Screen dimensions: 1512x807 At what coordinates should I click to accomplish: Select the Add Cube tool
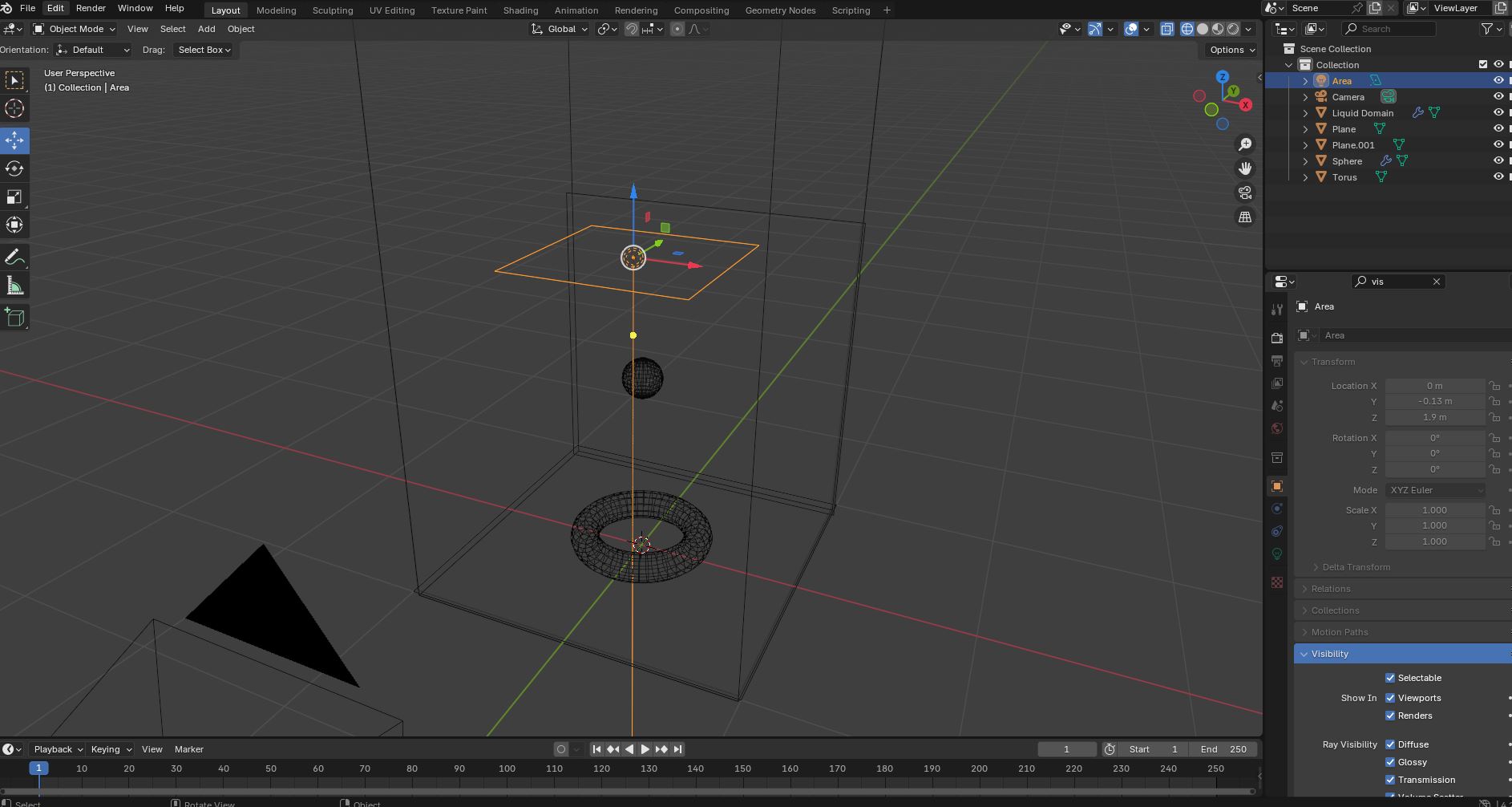14,318
